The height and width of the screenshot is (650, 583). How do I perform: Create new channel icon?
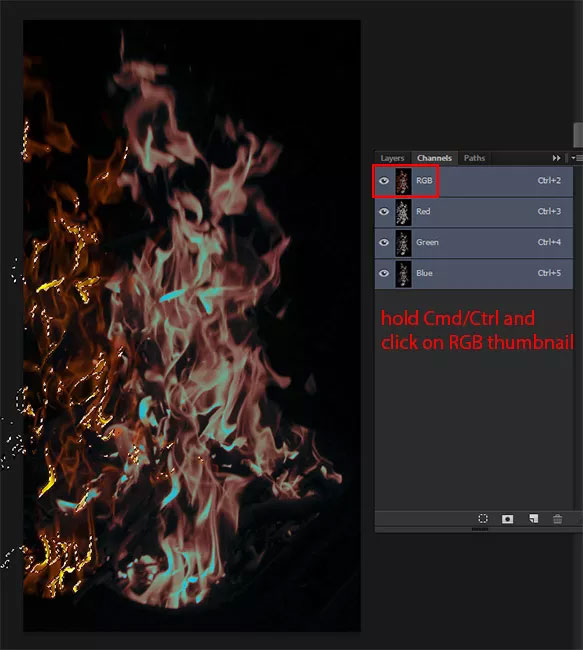pos(534,519)
